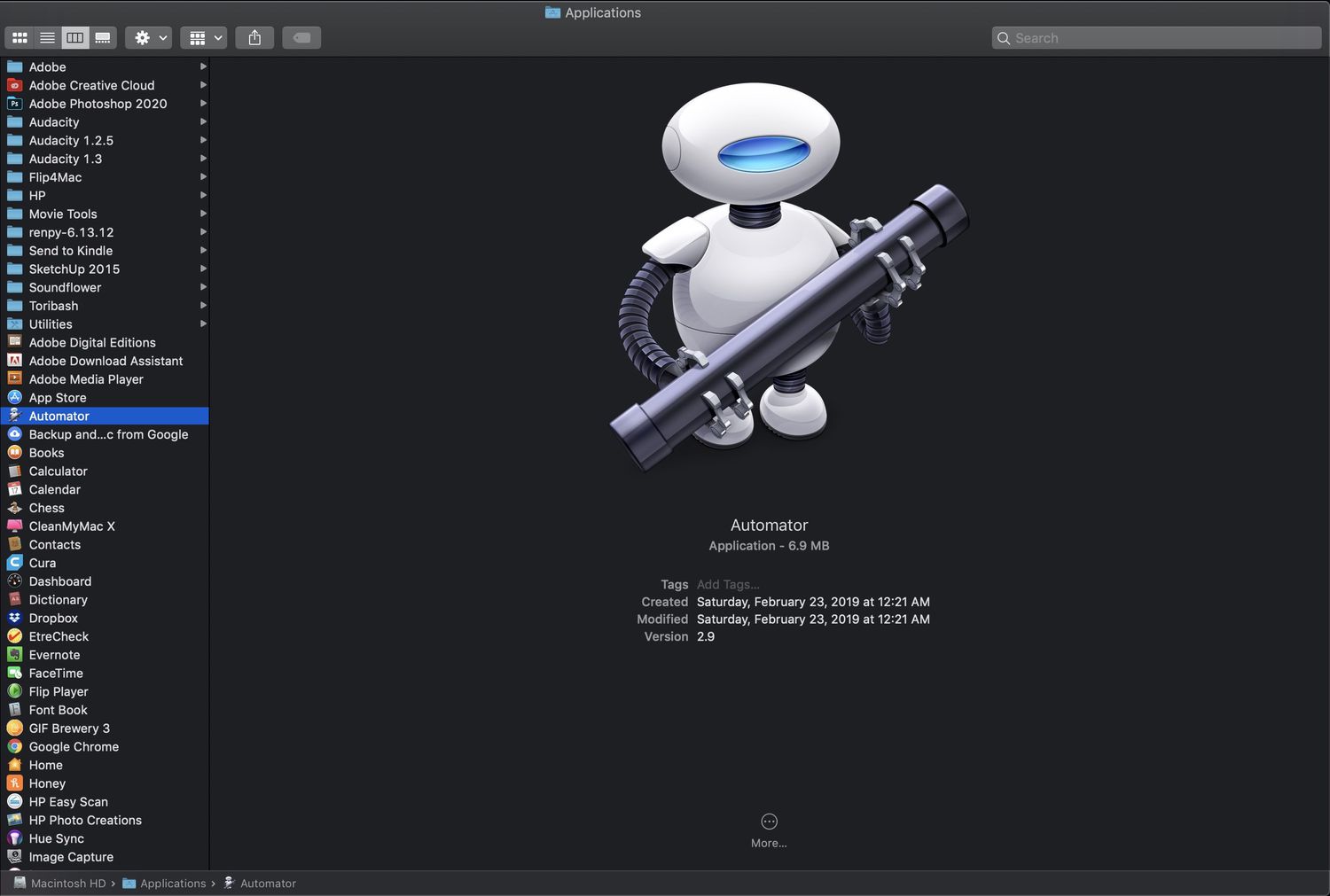Image resolution: width=1330 pixels, height=896 pixels.
Task: Select the Dropbox app in list
Action: coord(53,619)
